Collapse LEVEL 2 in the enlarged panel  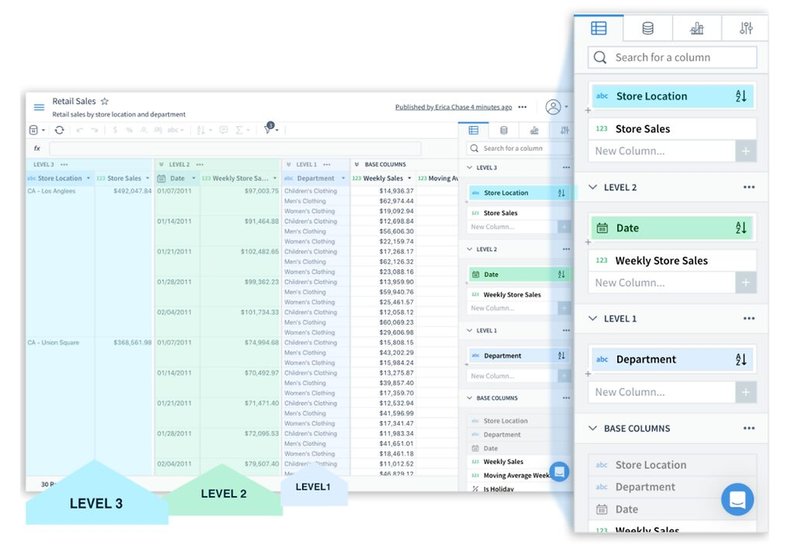(x=592, y=187)
